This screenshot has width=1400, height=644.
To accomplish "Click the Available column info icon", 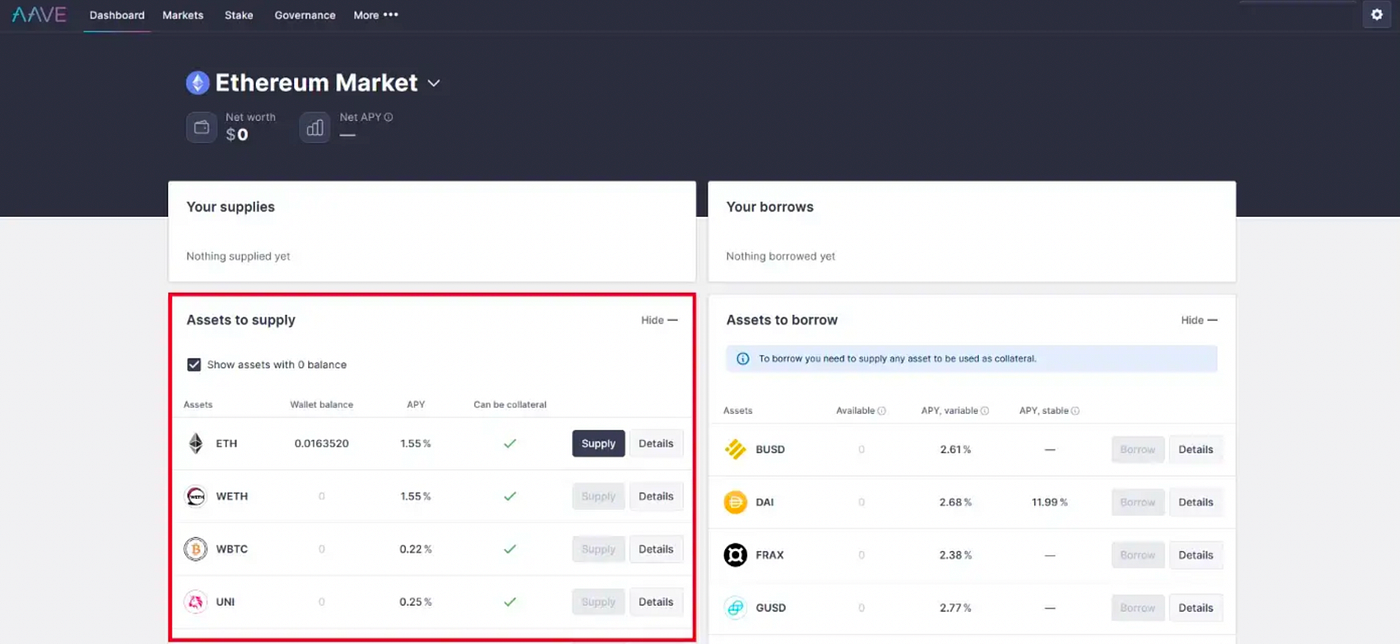I will (882, 411).
